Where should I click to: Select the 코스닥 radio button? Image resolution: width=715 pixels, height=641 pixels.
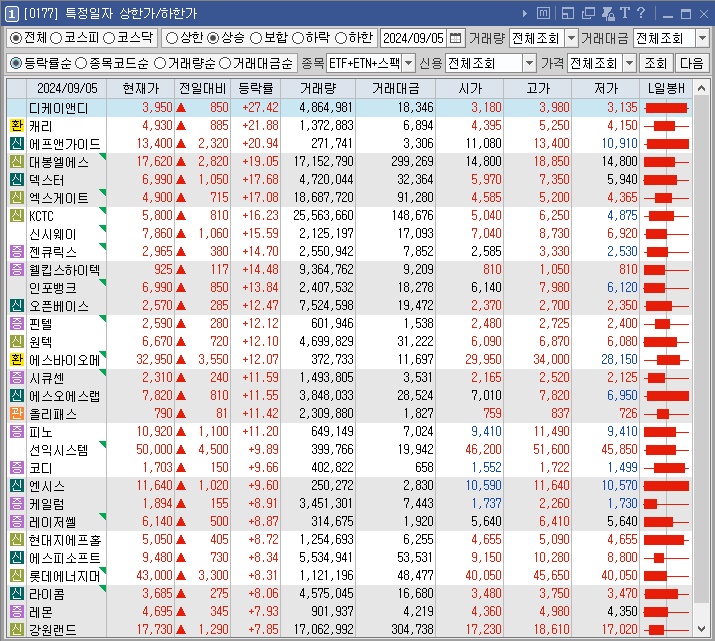pyautogui.click(x=109, y=38)
